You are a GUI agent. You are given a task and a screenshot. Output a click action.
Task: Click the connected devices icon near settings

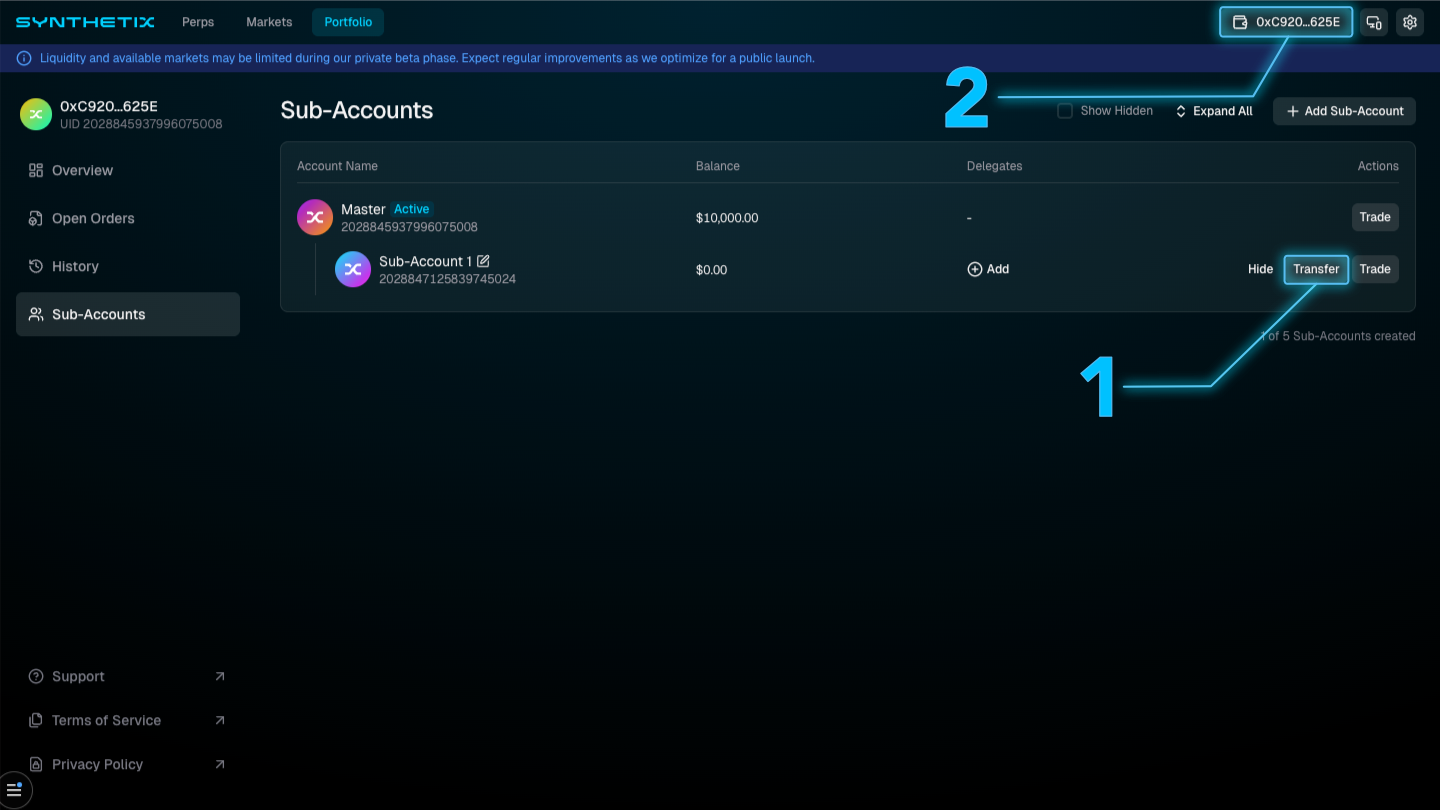(x=1373, y=21)
